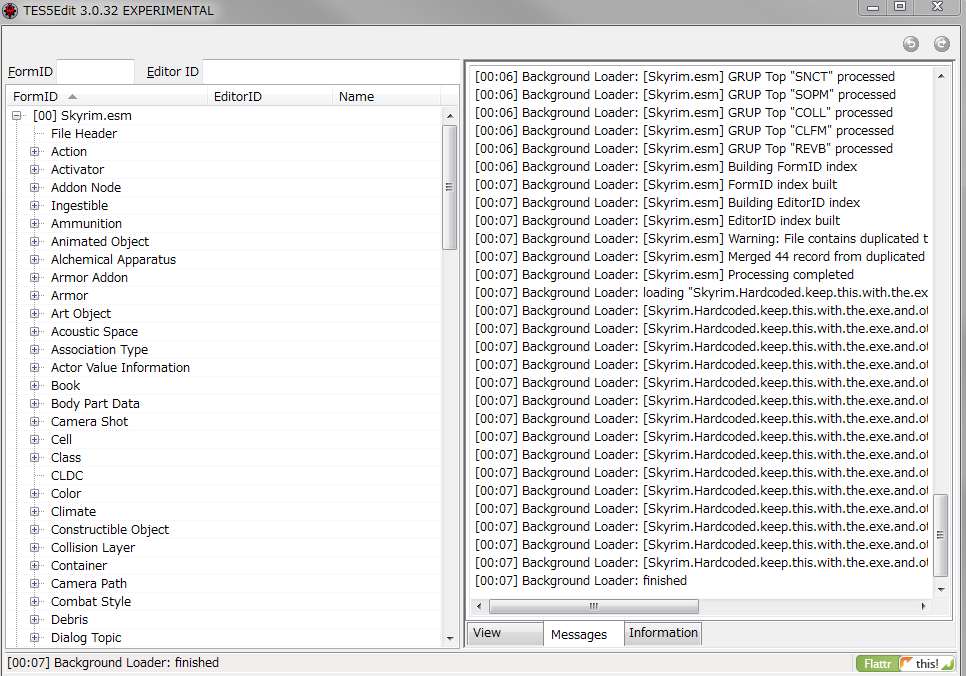Image resolution: width=966 pixels, height=676 pixels.
Task: Click the messages log scroll up arrow
Action: (941, 76)
